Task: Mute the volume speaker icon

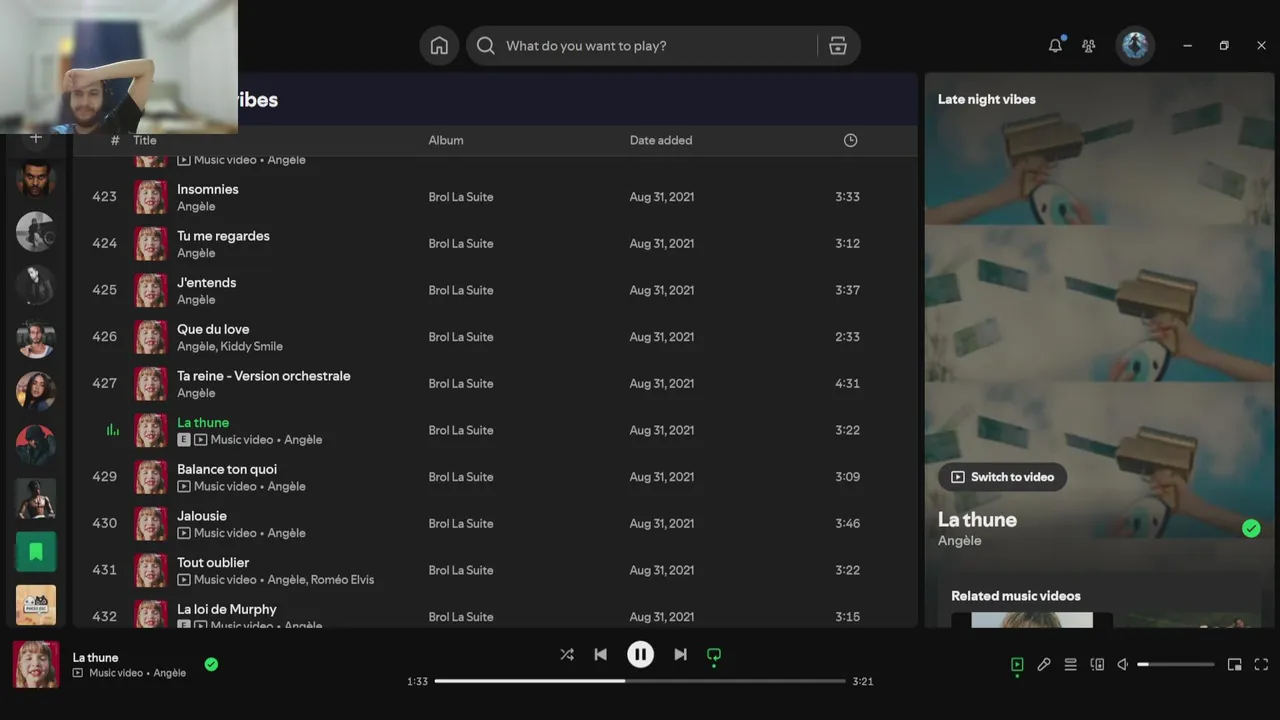Action: (1123, 665)
